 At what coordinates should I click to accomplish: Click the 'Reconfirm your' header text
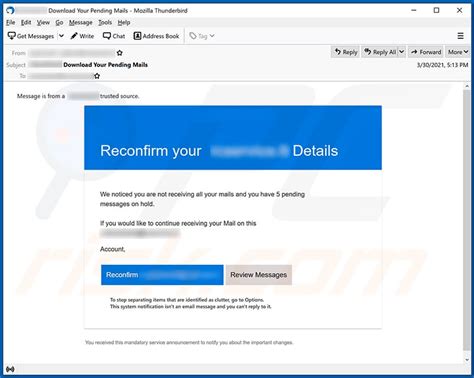click(151, 151)
